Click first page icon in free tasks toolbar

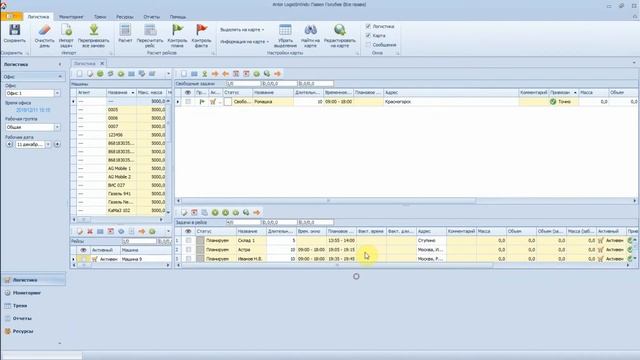[x=184, y=74]
